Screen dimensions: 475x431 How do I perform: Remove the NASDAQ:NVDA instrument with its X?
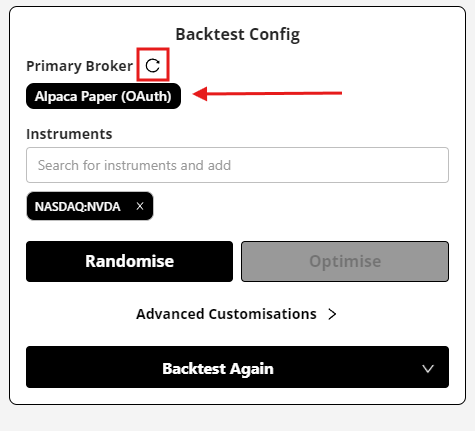pyautogui.click(x=140, y=206)
